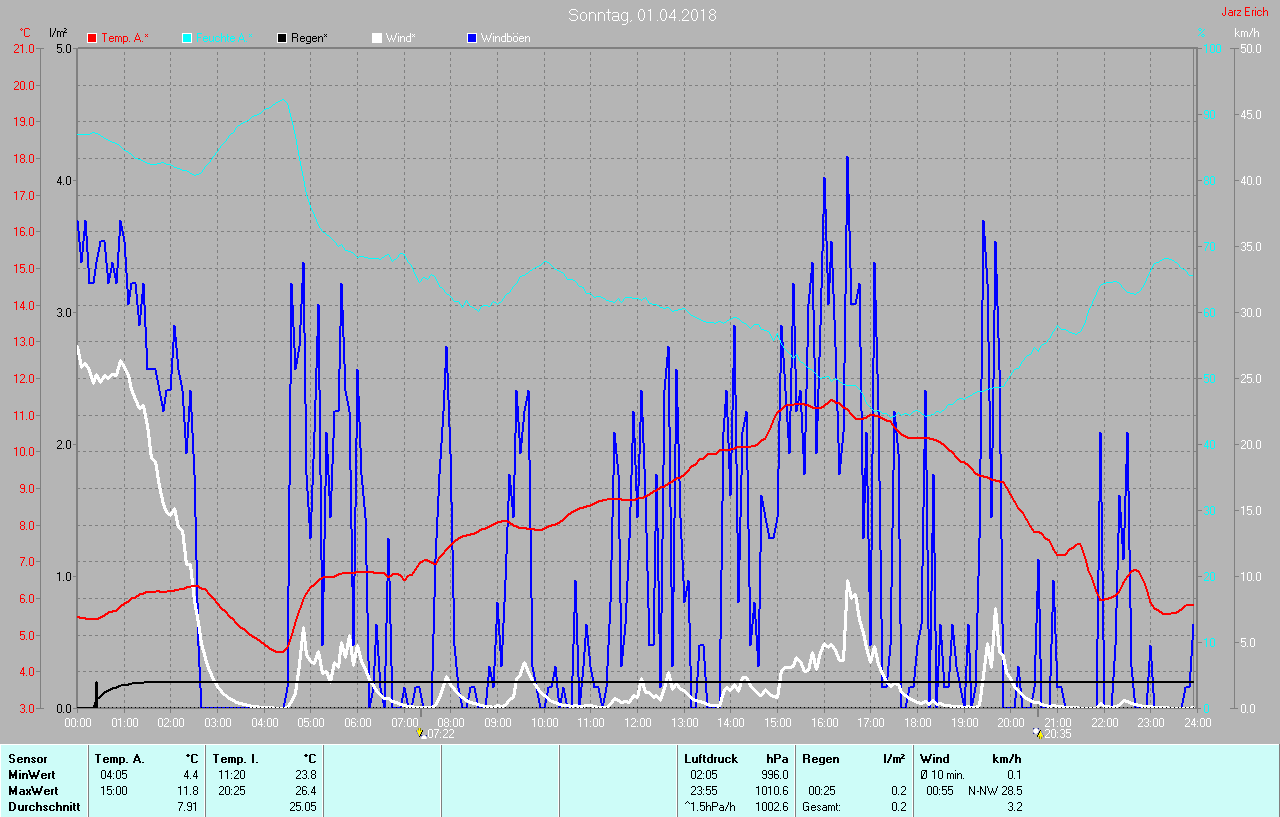Click the Regen header in statistics table
Screen dimensions: 1280x817
tap(823, 759)
